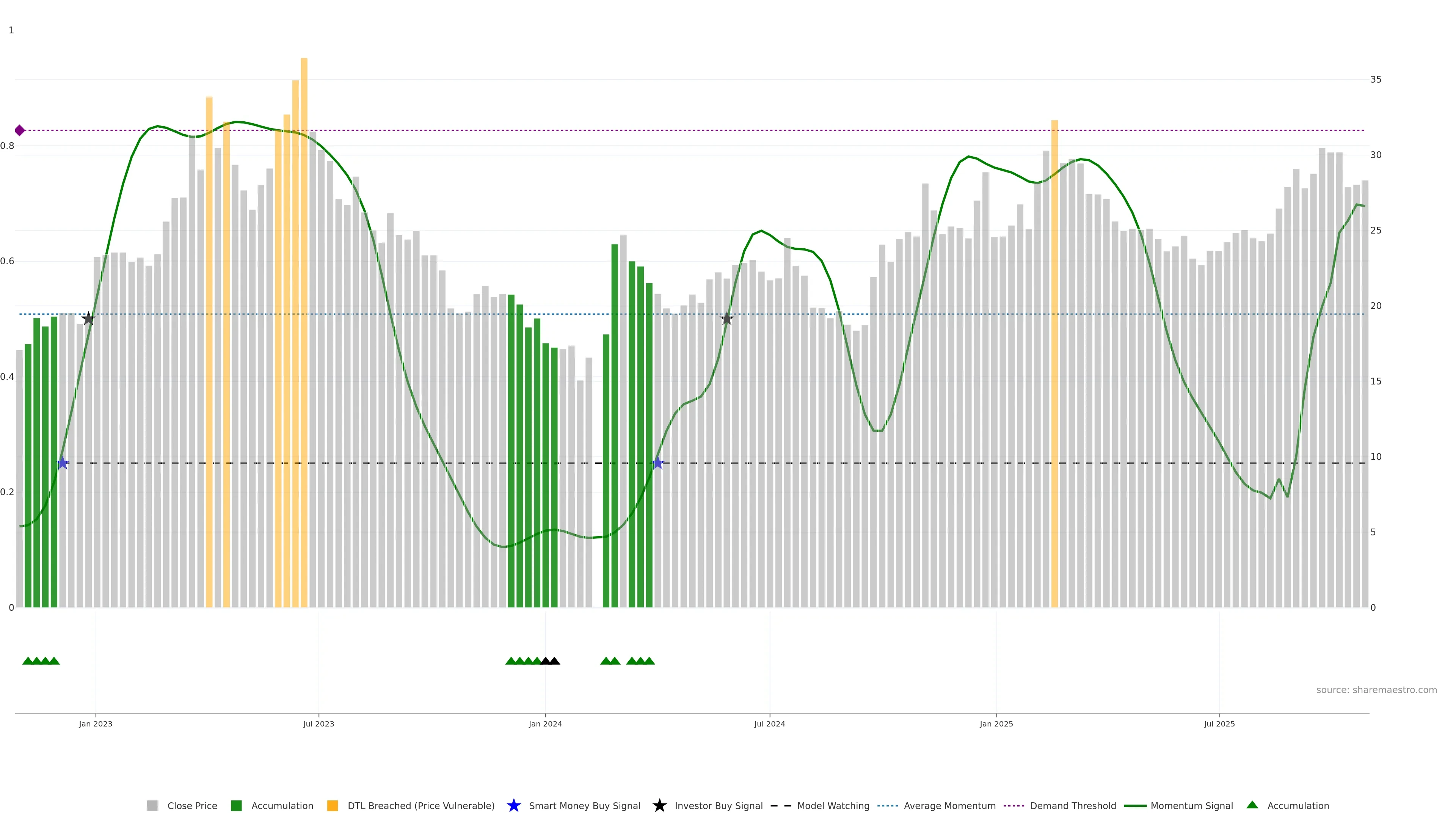The height and width of the screenshot is (819, 1456).
Task: Click the Jan 2024 axis label
Action: (x=546, y=723)
